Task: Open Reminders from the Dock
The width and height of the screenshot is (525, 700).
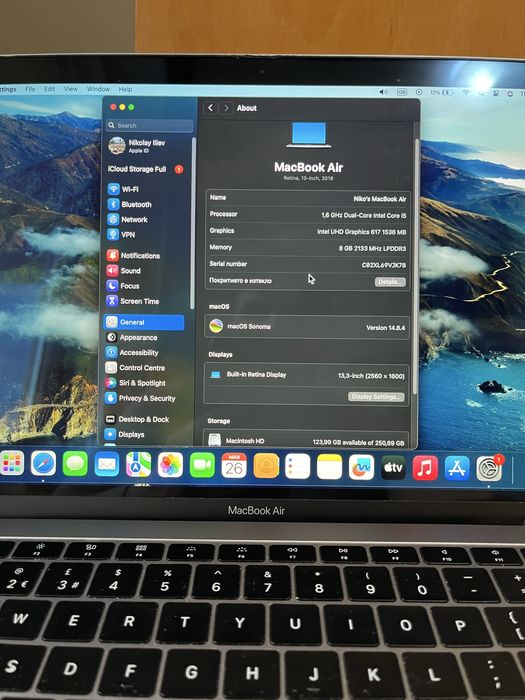Action: (x=297, y=467)
